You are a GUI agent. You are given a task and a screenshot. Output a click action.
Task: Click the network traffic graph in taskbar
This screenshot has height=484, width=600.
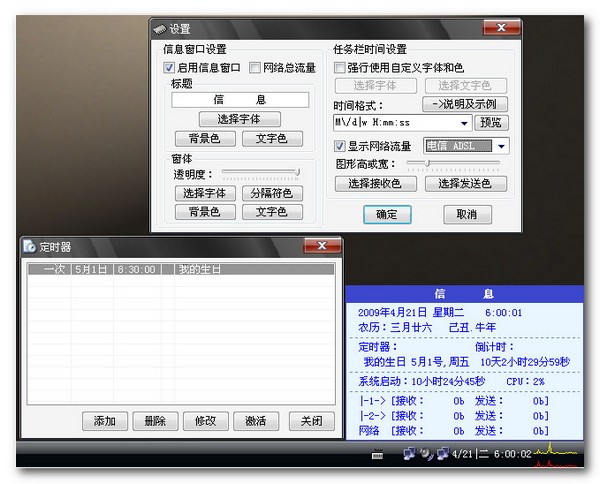coord(556,457)
